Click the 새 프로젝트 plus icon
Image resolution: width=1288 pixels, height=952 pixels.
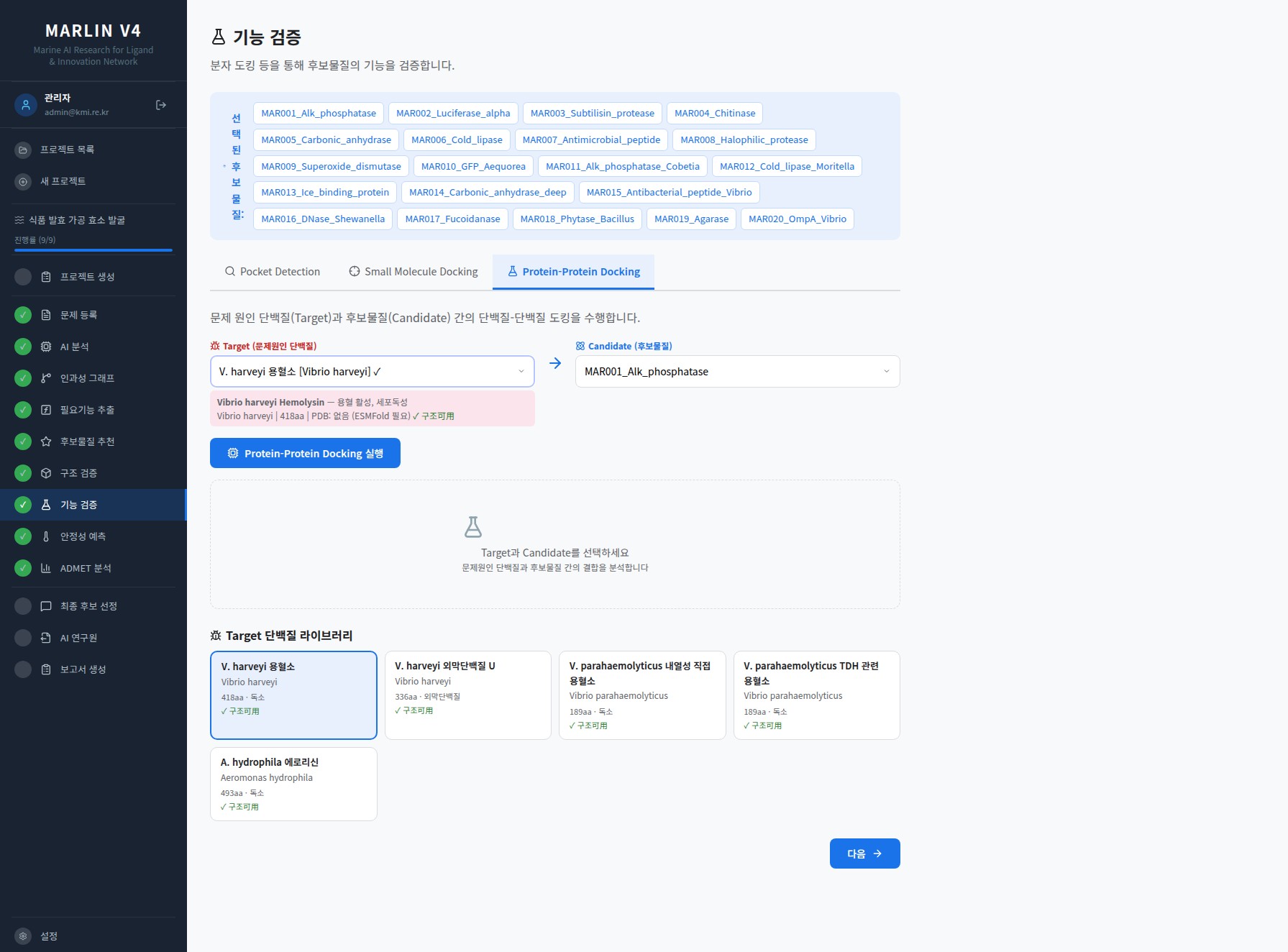tap(23, 181)
